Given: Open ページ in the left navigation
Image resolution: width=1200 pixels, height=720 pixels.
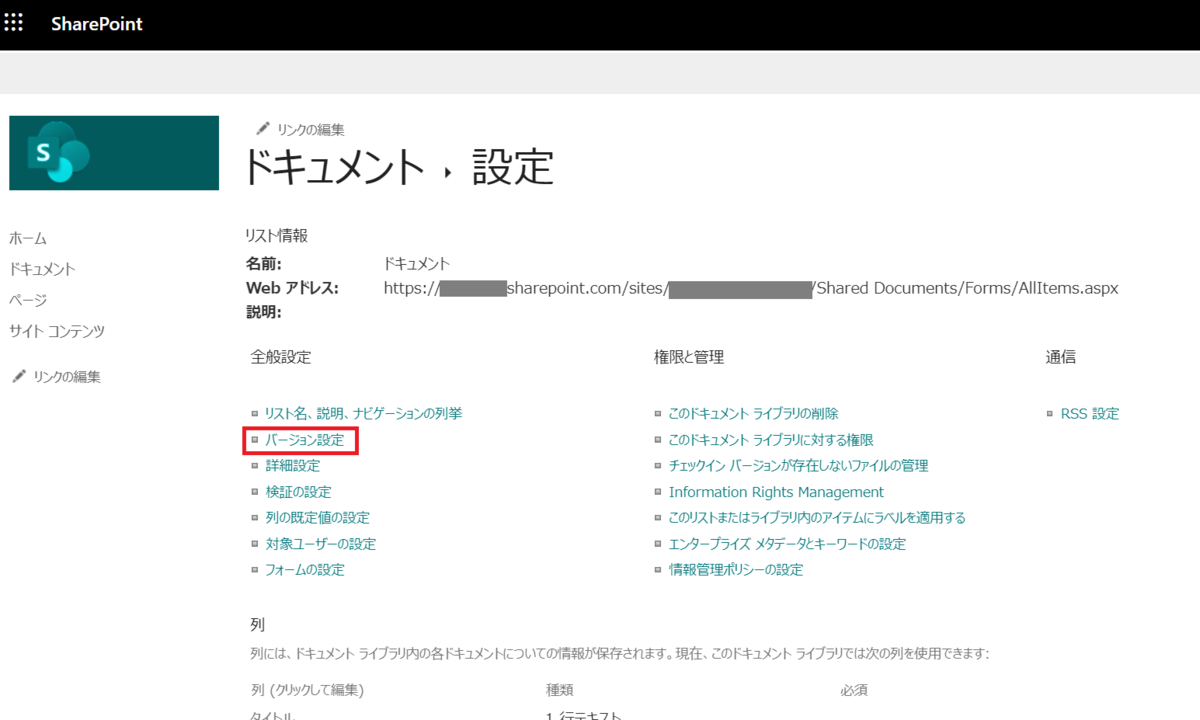Looking at the screenshot, I should click(x=28, y=300).
